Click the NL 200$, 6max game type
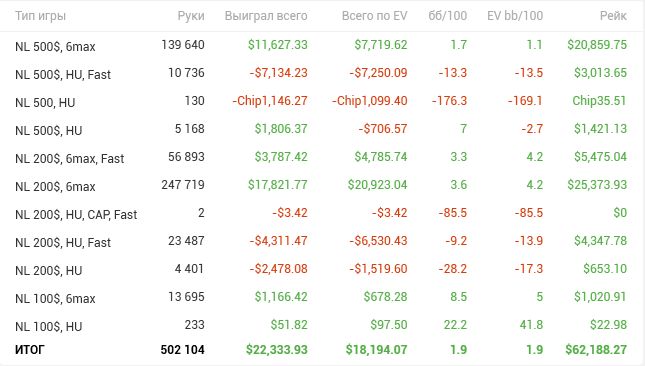Image resolution: width=645 pixels, height=366 pixels. (x=55, y=186)
